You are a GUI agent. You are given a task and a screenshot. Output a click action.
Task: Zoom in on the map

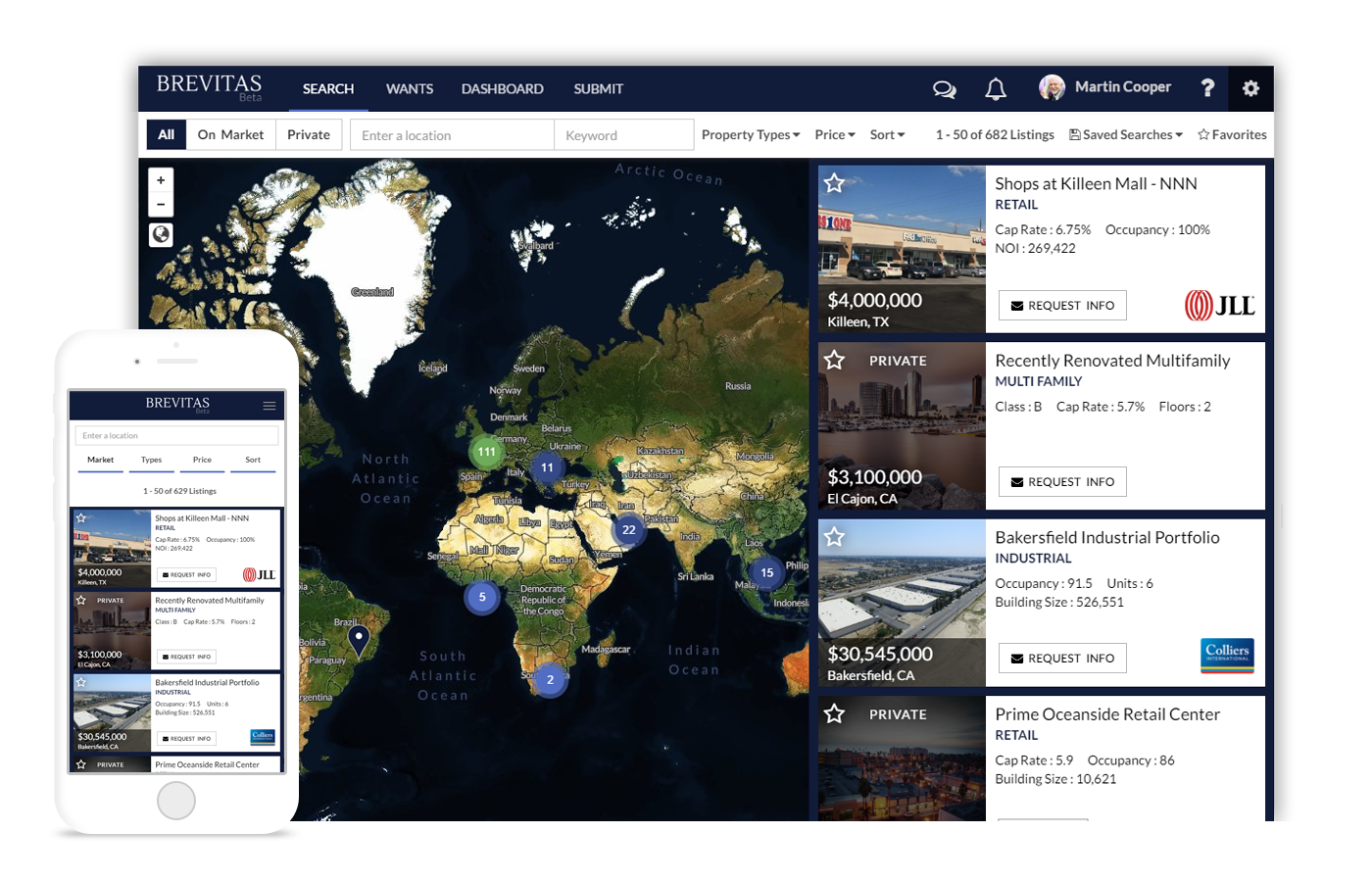161,180
